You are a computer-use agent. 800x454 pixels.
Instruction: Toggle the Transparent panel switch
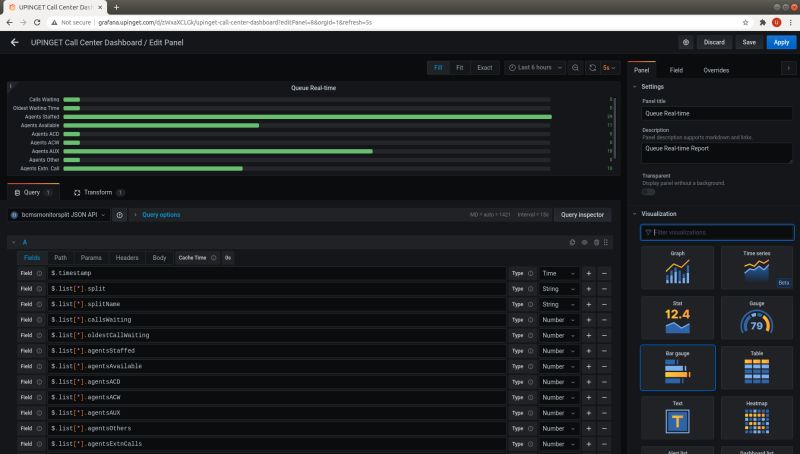[648, 192]
